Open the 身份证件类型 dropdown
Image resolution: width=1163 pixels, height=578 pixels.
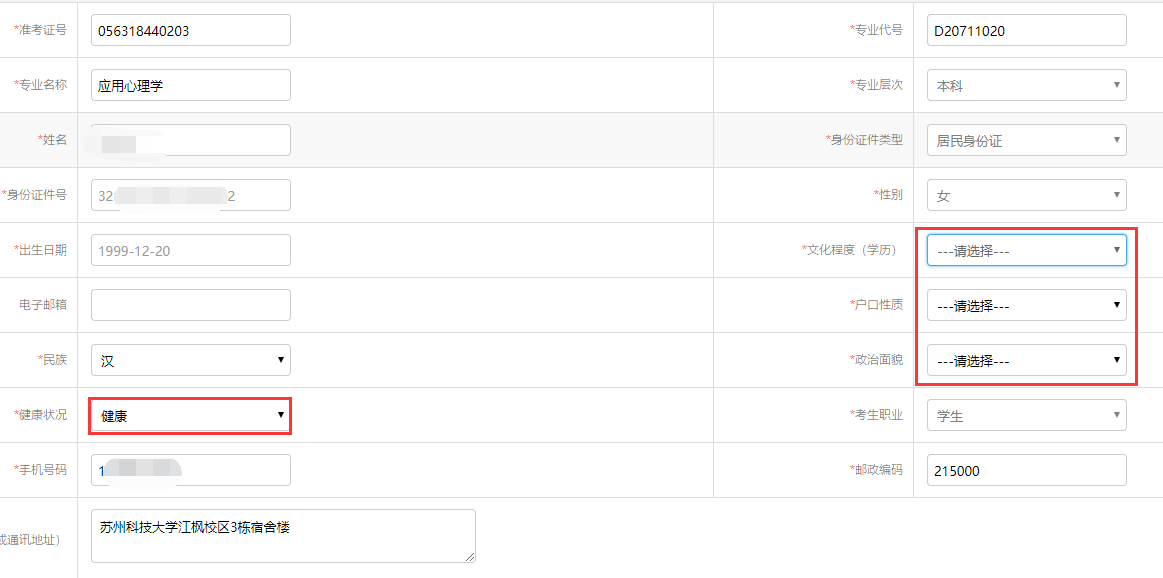(x=1027, y=140)
